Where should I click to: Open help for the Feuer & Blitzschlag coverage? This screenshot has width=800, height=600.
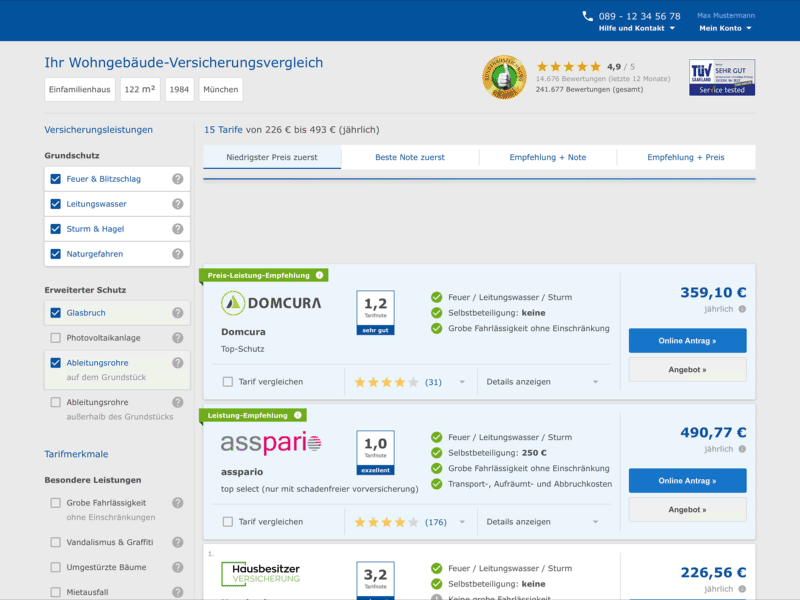[x=177, y=179]
